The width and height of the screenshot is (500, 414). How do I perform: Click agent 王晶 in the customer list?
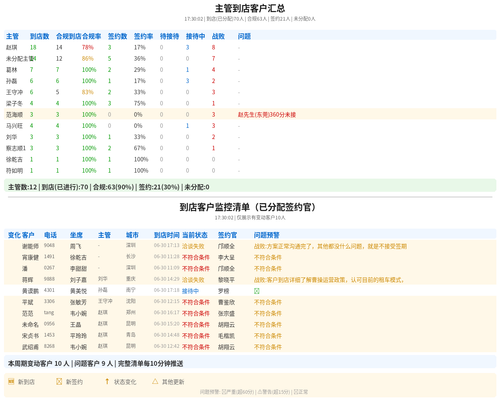coord(75,325)
